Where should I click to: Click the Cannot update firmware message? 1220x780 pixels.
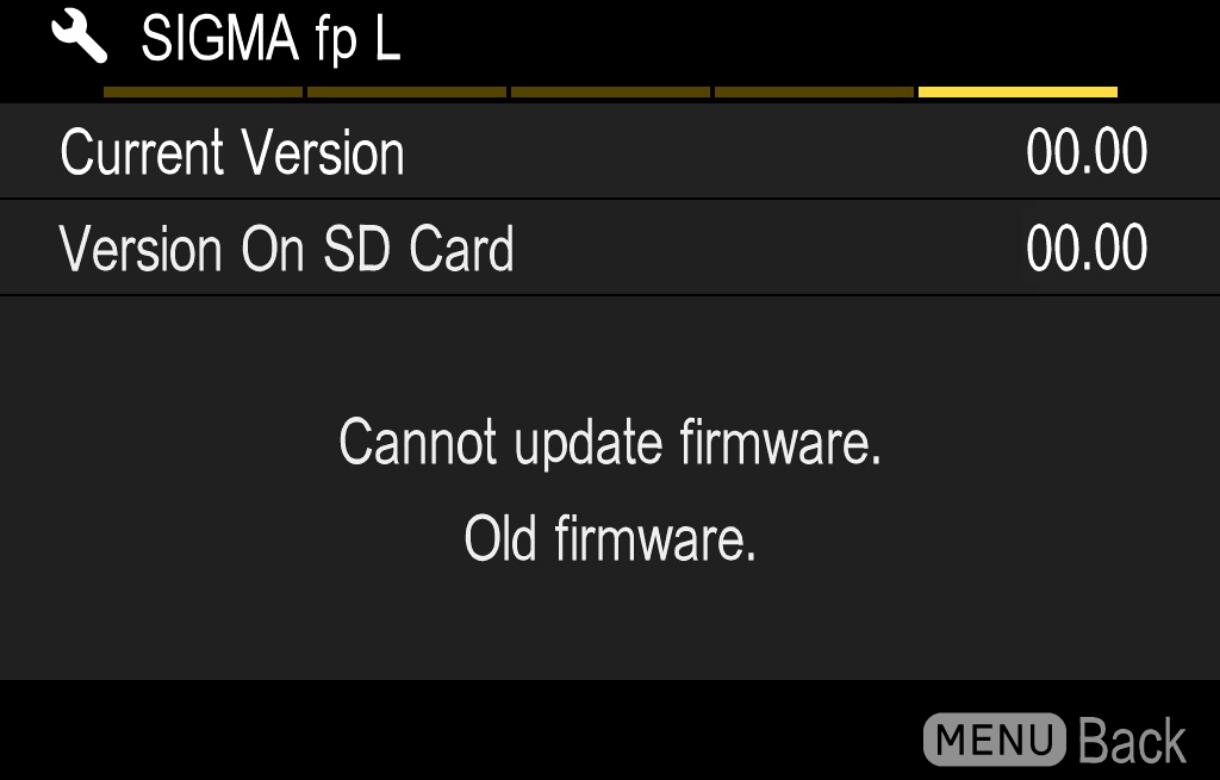click(610, 443)
